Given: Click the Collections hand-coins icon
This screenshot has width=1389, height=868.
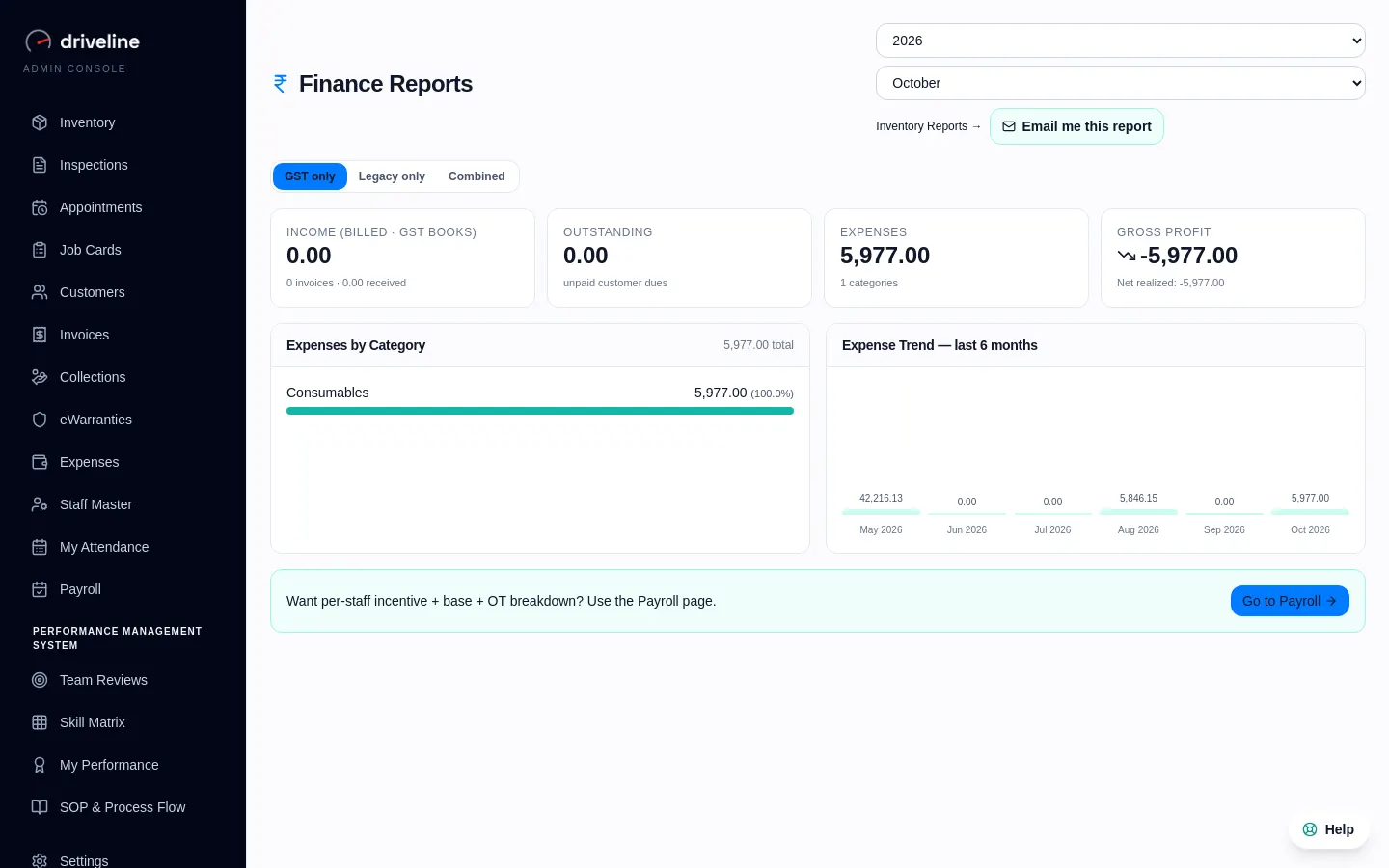Looking at the screenshot, I should (x=40, y=377).
